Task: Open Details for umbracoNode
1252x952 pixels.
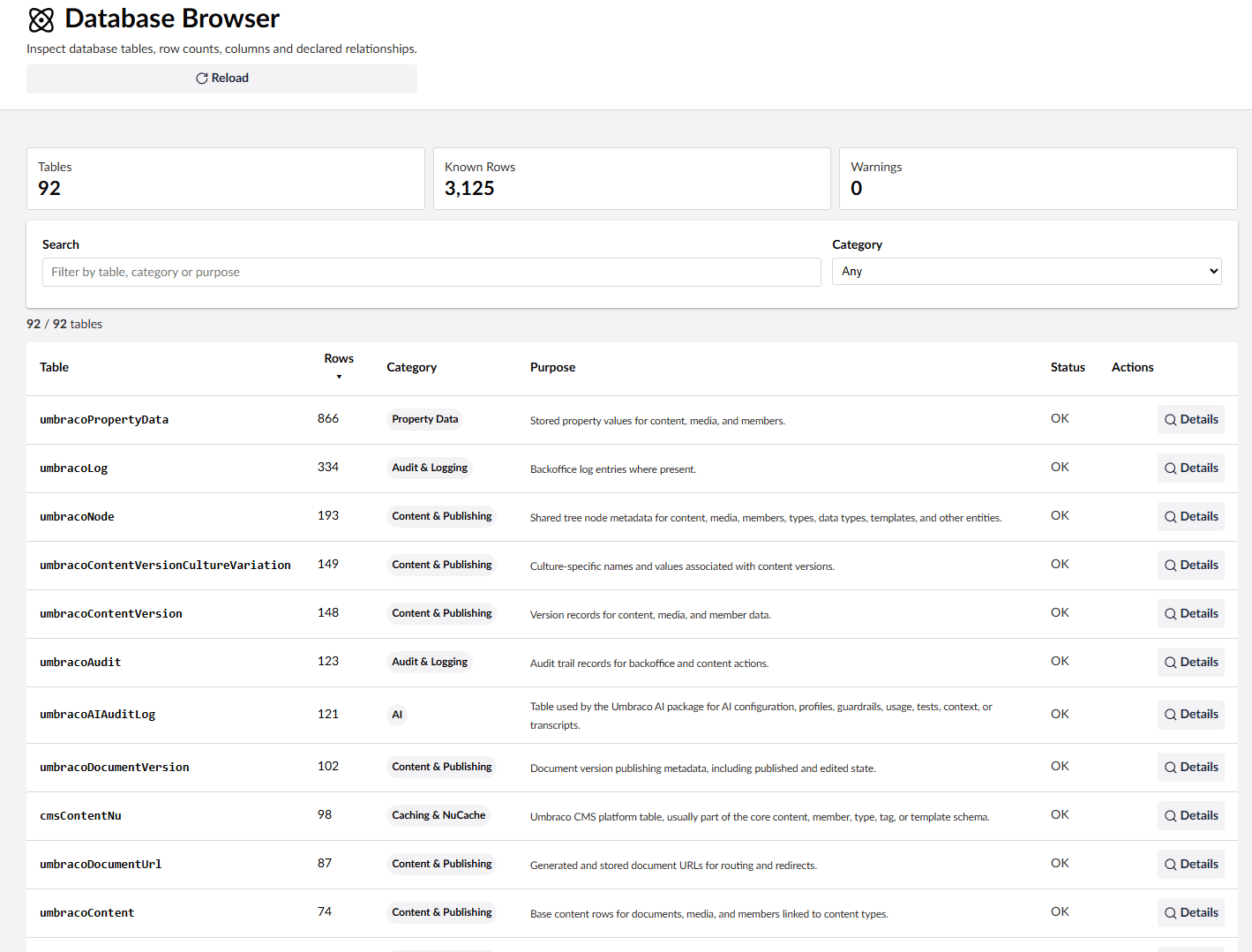Action: click(x=1190, y=516)
